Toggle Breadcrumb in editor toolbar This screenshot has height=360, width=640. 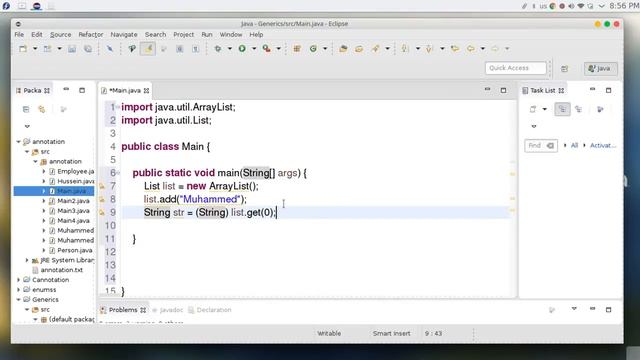132,49
